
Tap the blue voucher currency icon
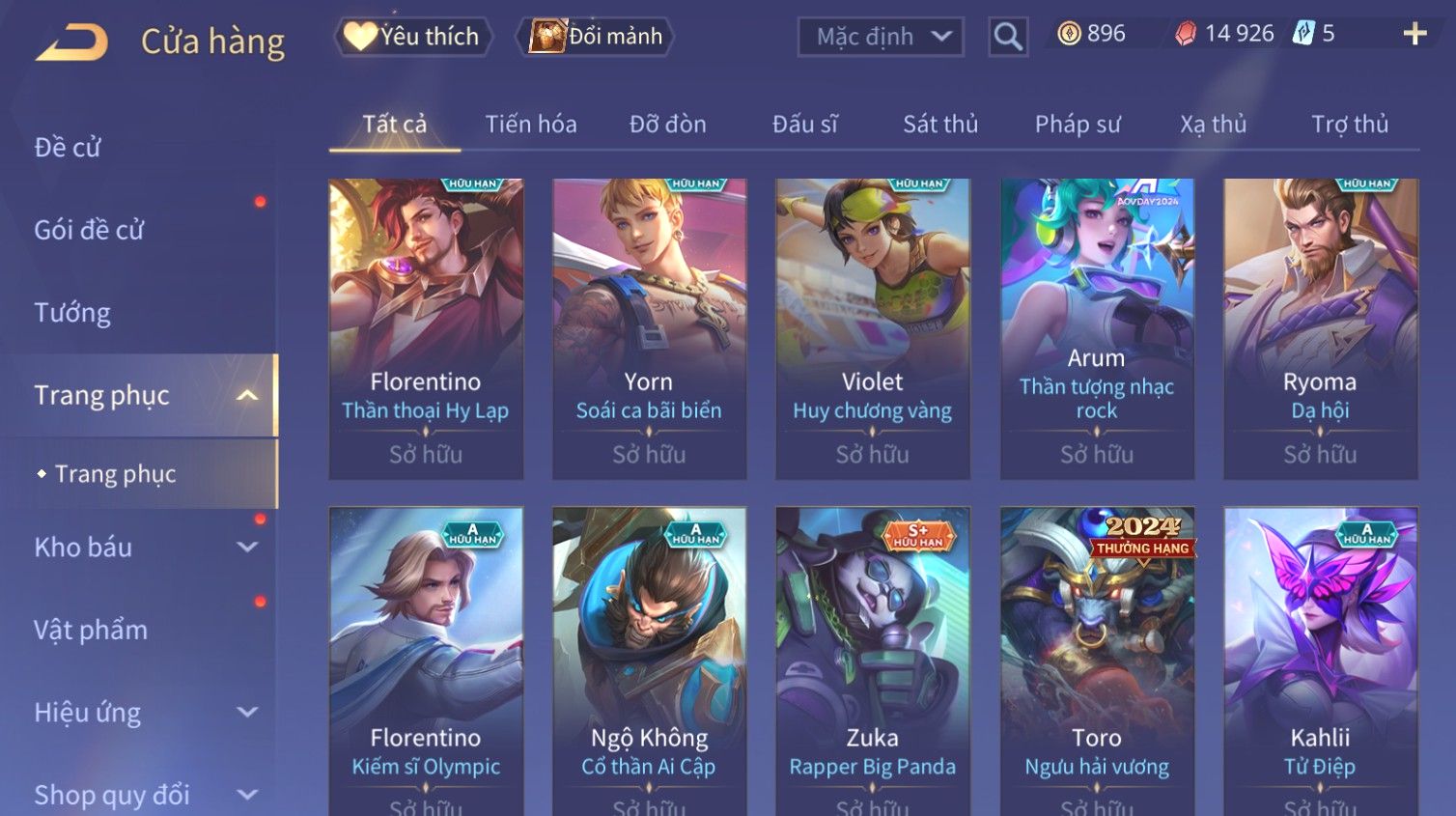tap(1303, 34)
